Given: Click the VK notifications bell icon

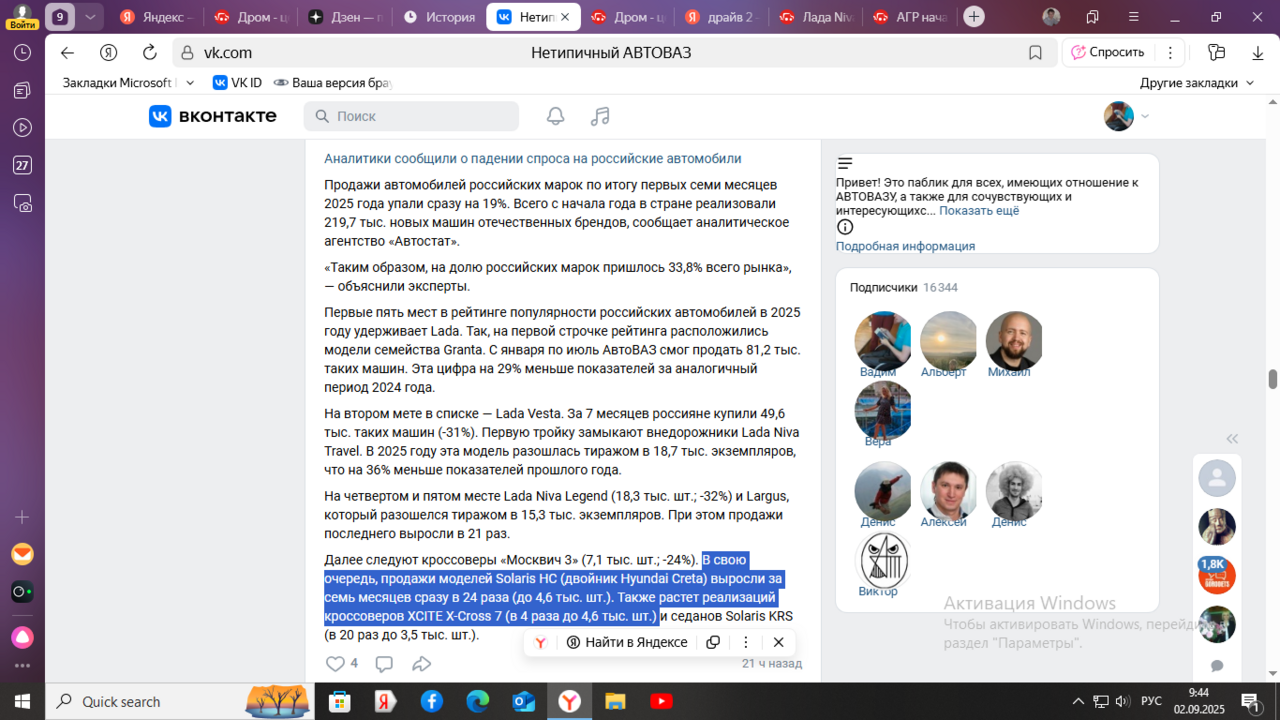Looking at the screenshot, I should pos(555,116).
